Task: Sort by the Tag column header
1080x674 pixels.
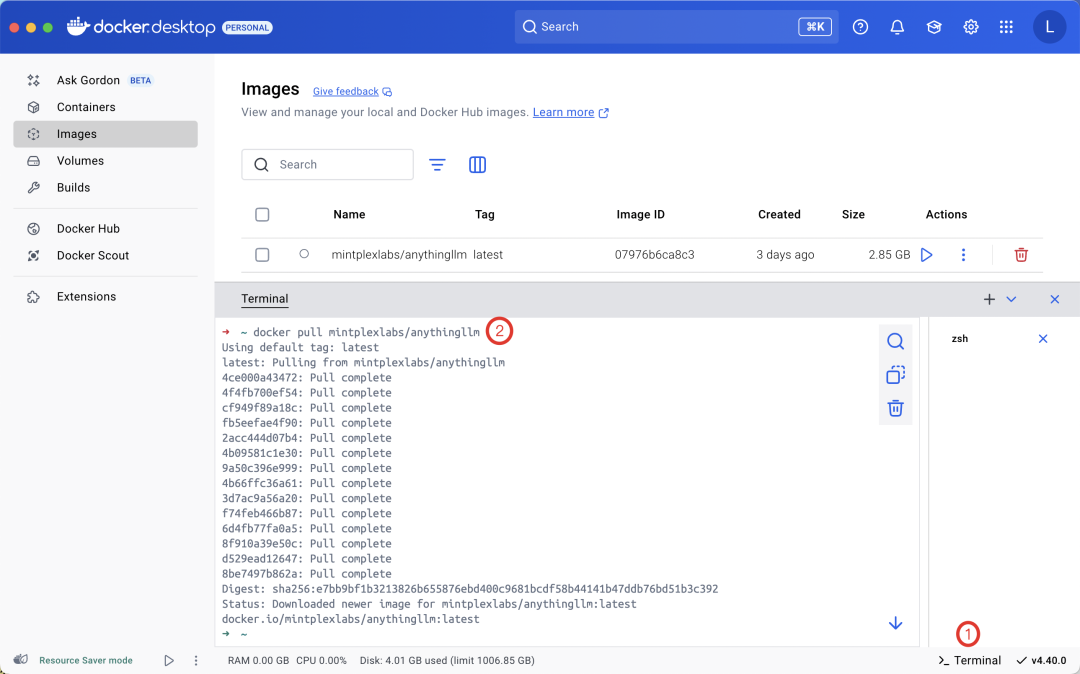Action: pos(484,215)
